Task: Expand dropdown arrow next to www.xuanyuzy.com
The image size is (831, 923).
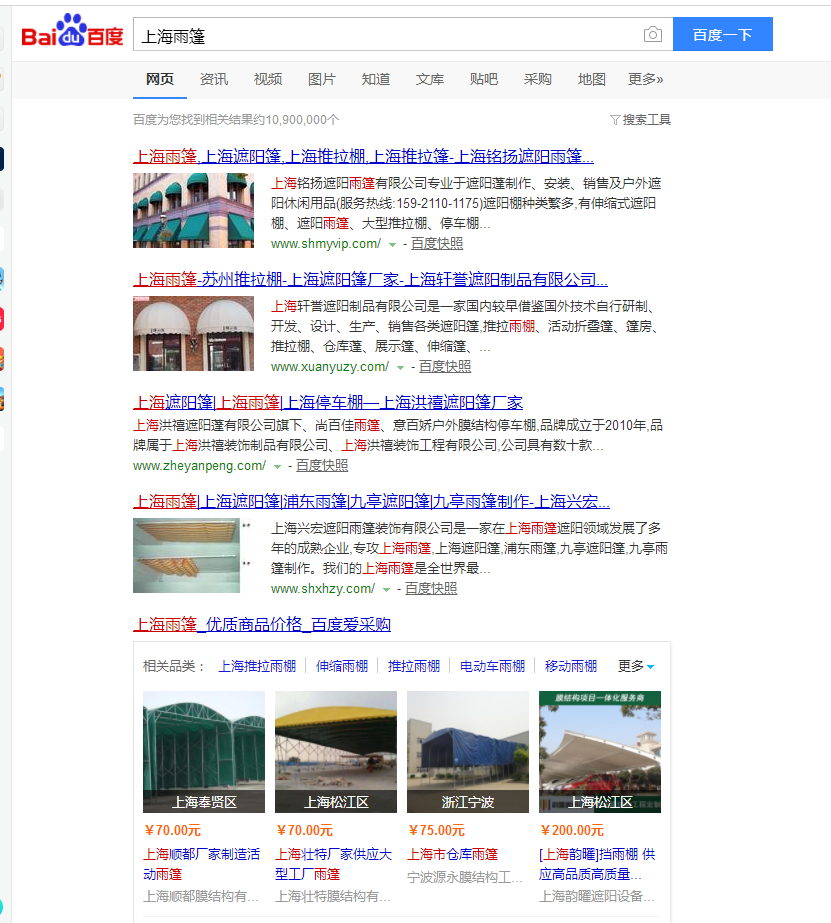Action: coord(401,368)
